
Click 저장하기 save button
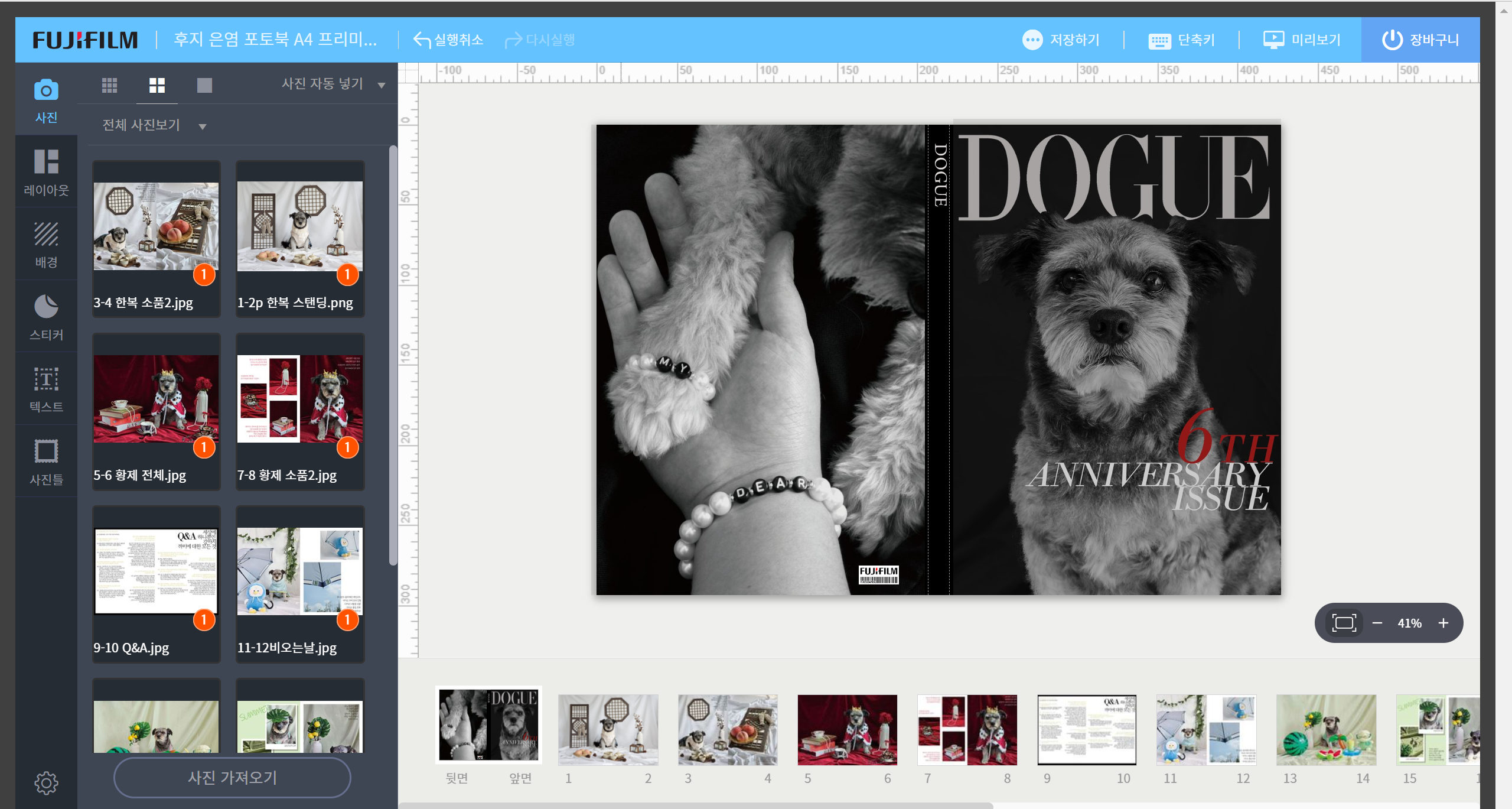click(x=1061, y=40)
